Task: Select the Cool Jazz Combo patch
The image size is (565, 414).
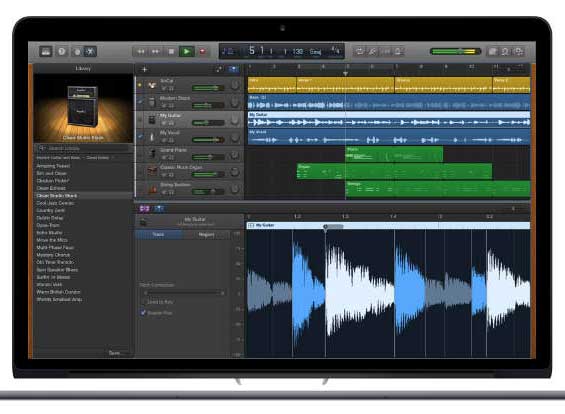Action: [55, 203]
